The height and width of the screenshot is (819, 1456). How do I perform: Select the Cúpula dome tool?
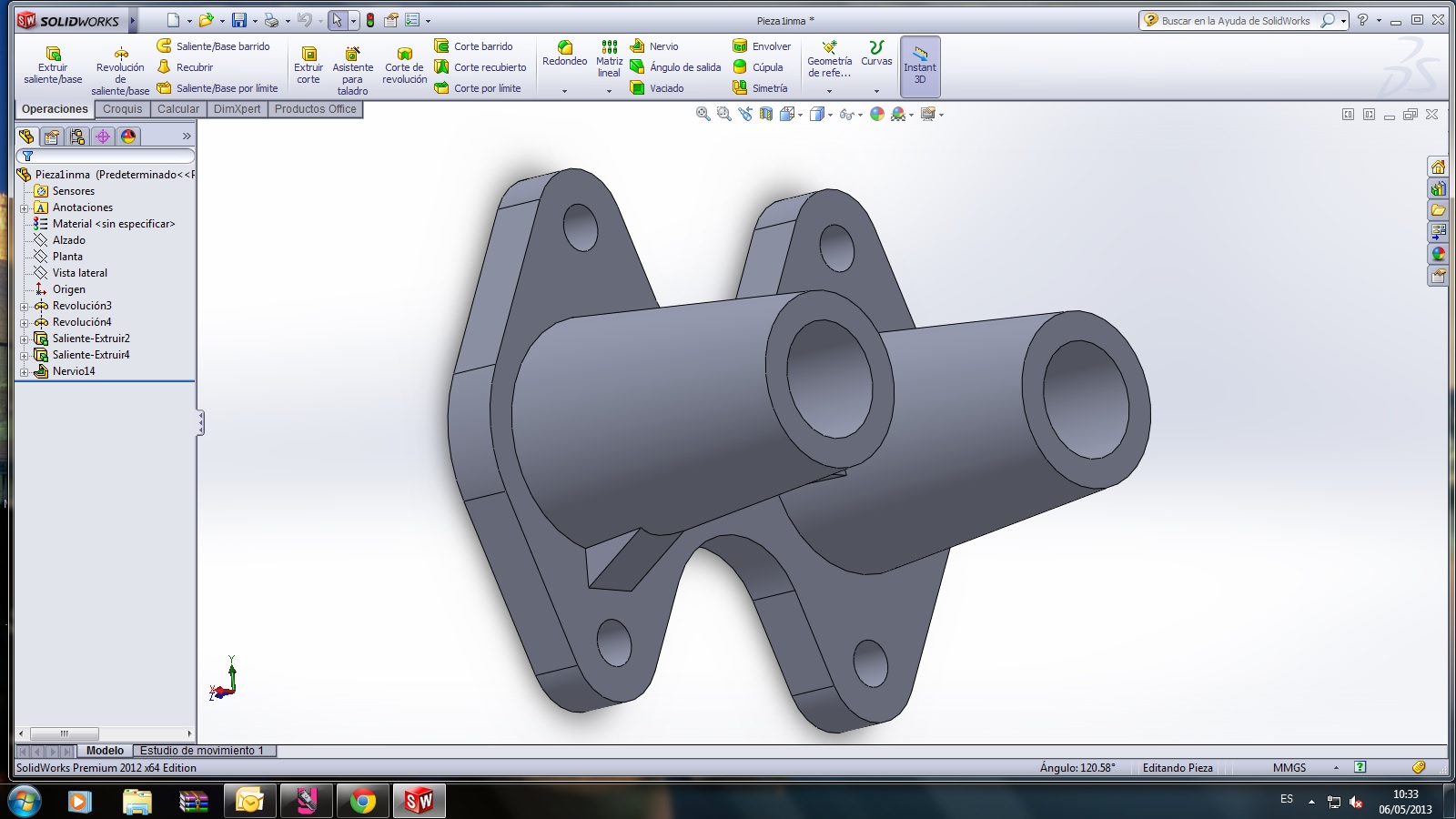pyautogui.click(x=758, y=67)
